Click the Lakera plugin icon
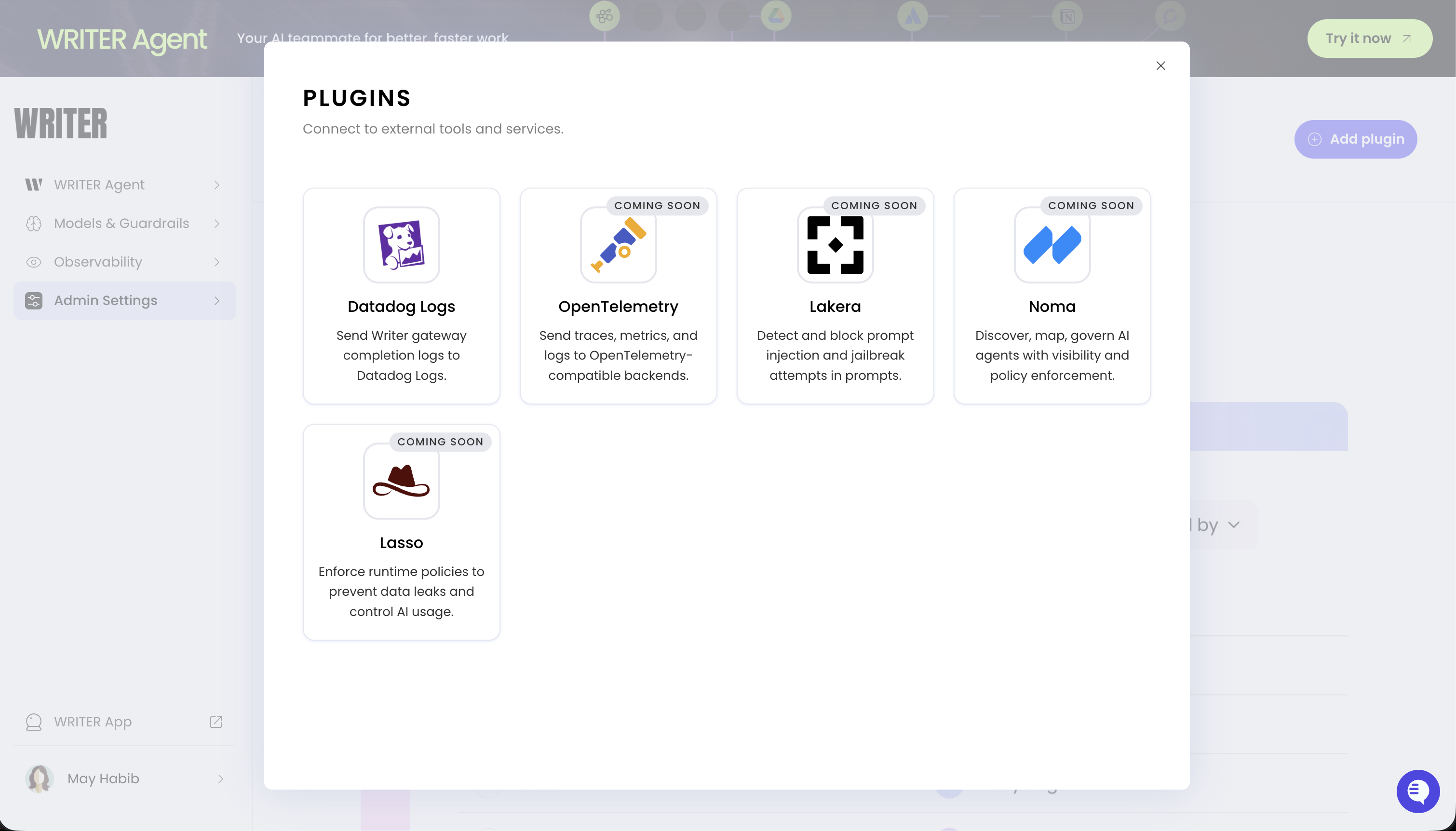This screenshot has height=831, width=1456. point(835,244)
